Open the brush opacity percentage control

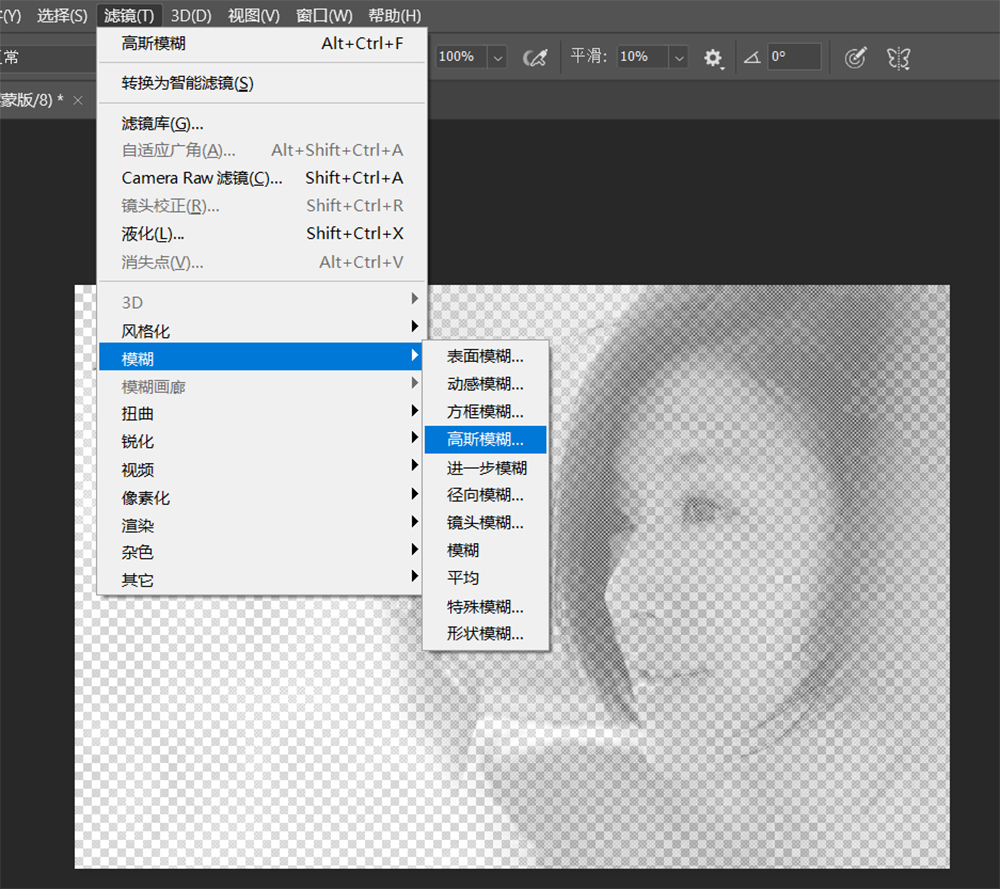tap(457, 57)
